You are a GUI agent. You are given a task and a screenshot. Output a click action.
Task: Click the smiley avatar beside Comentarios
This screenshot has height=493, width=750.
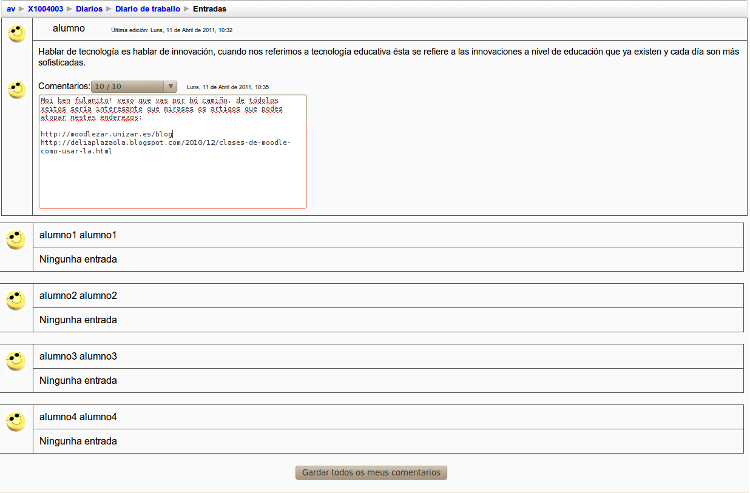(16, 90)
